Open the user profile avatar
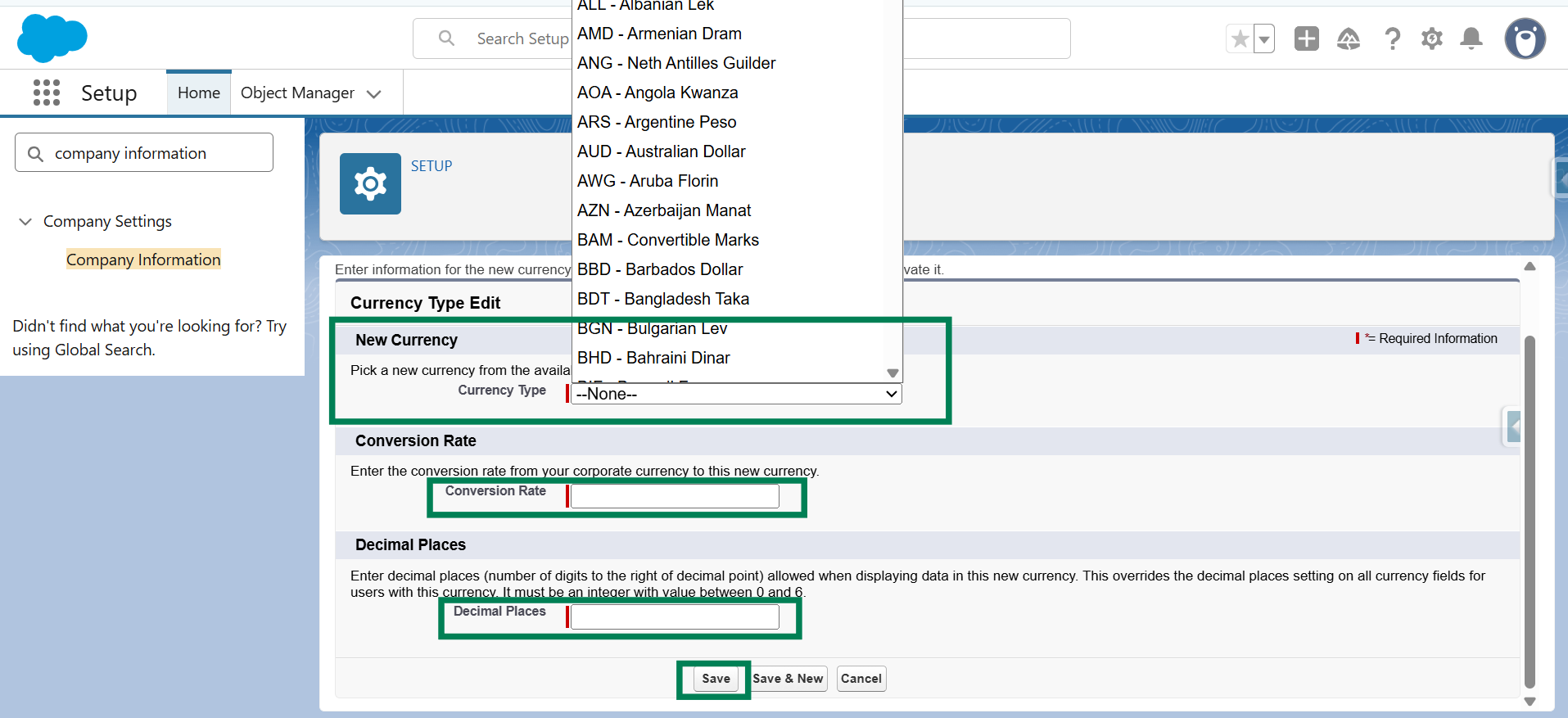This screenshot has height=718, width=1568. click(x=1525, y=38)
